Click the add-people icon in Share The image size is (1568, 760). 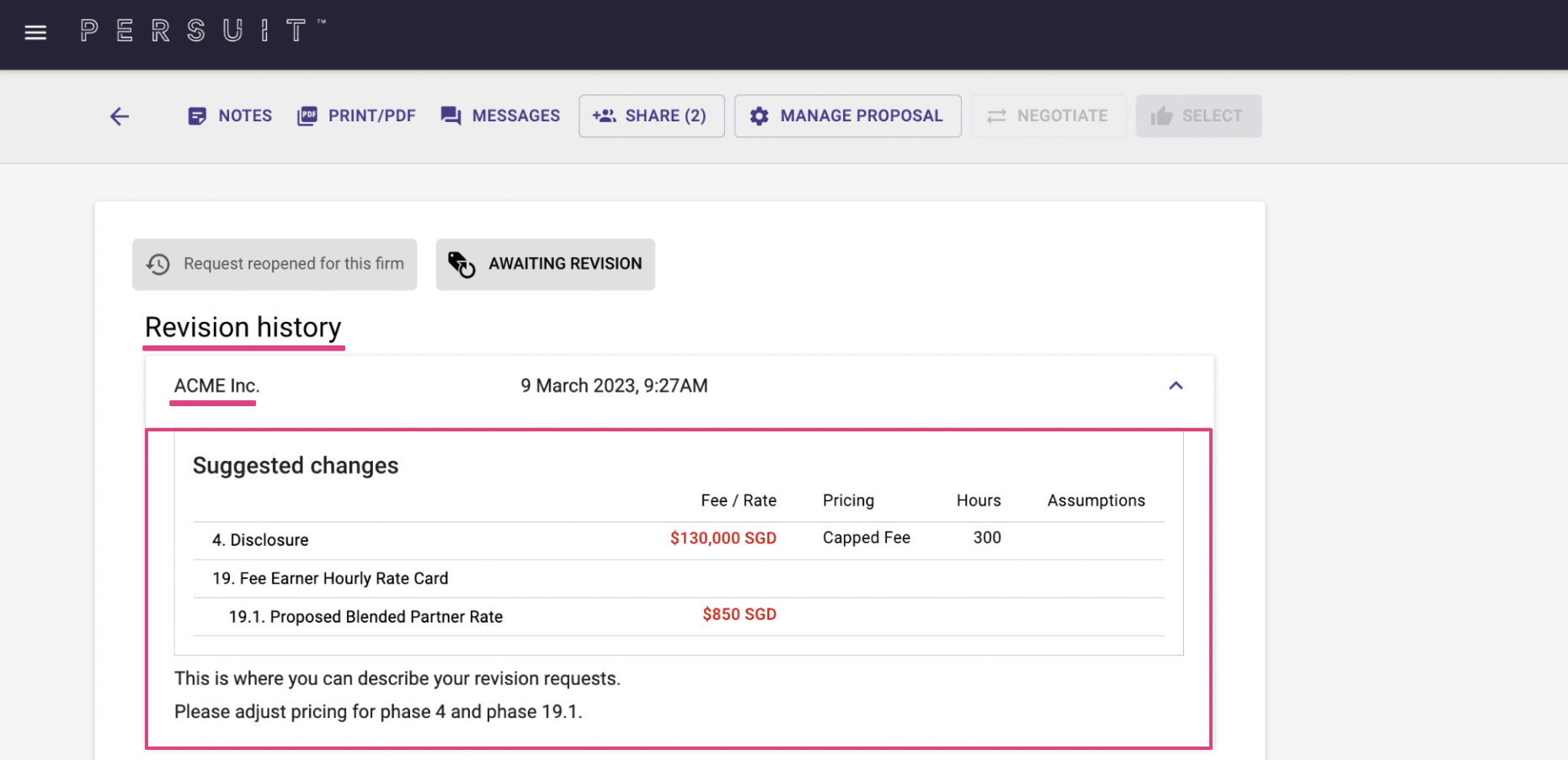coord(604,116)
